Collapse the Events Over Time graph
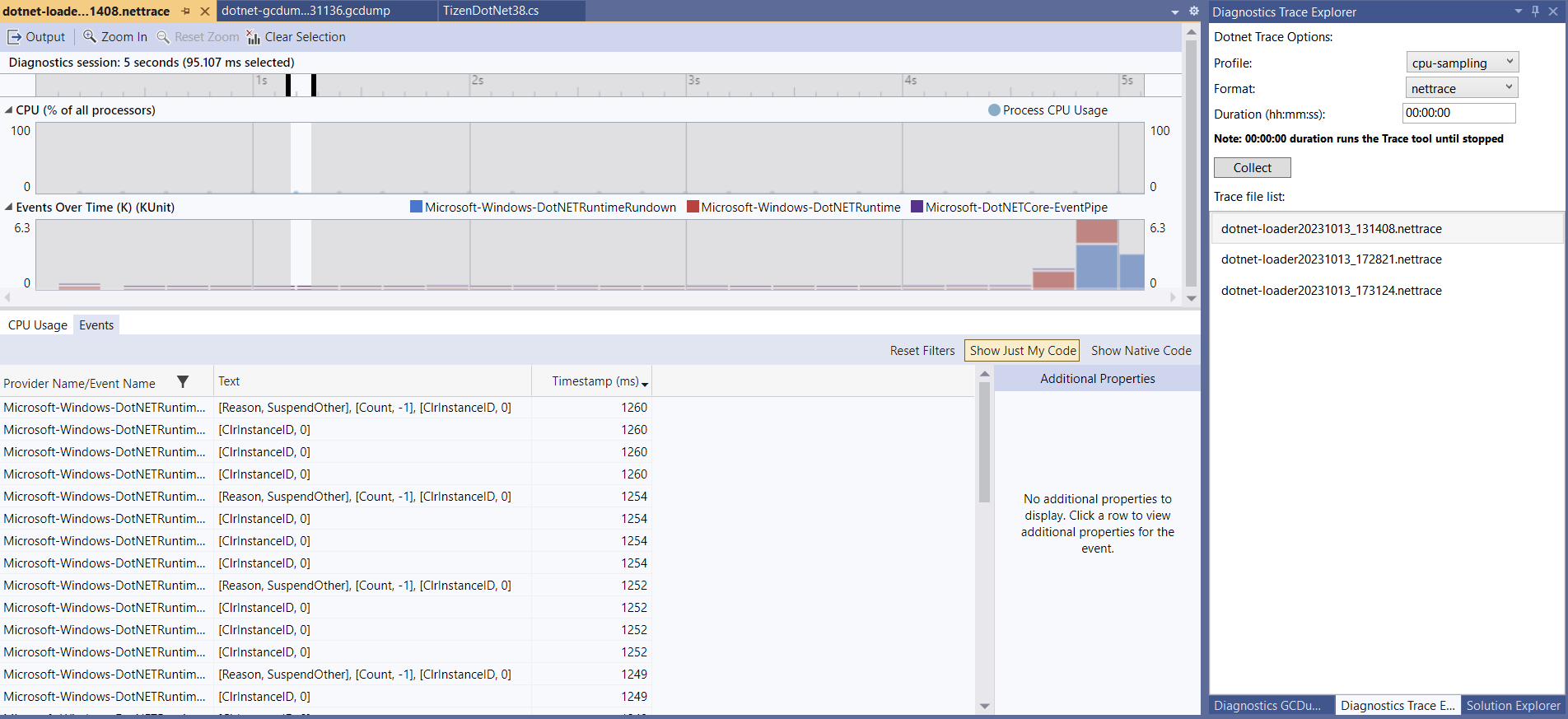The image size is (1568, 719). pyautogui.click(x=8, y=208)
